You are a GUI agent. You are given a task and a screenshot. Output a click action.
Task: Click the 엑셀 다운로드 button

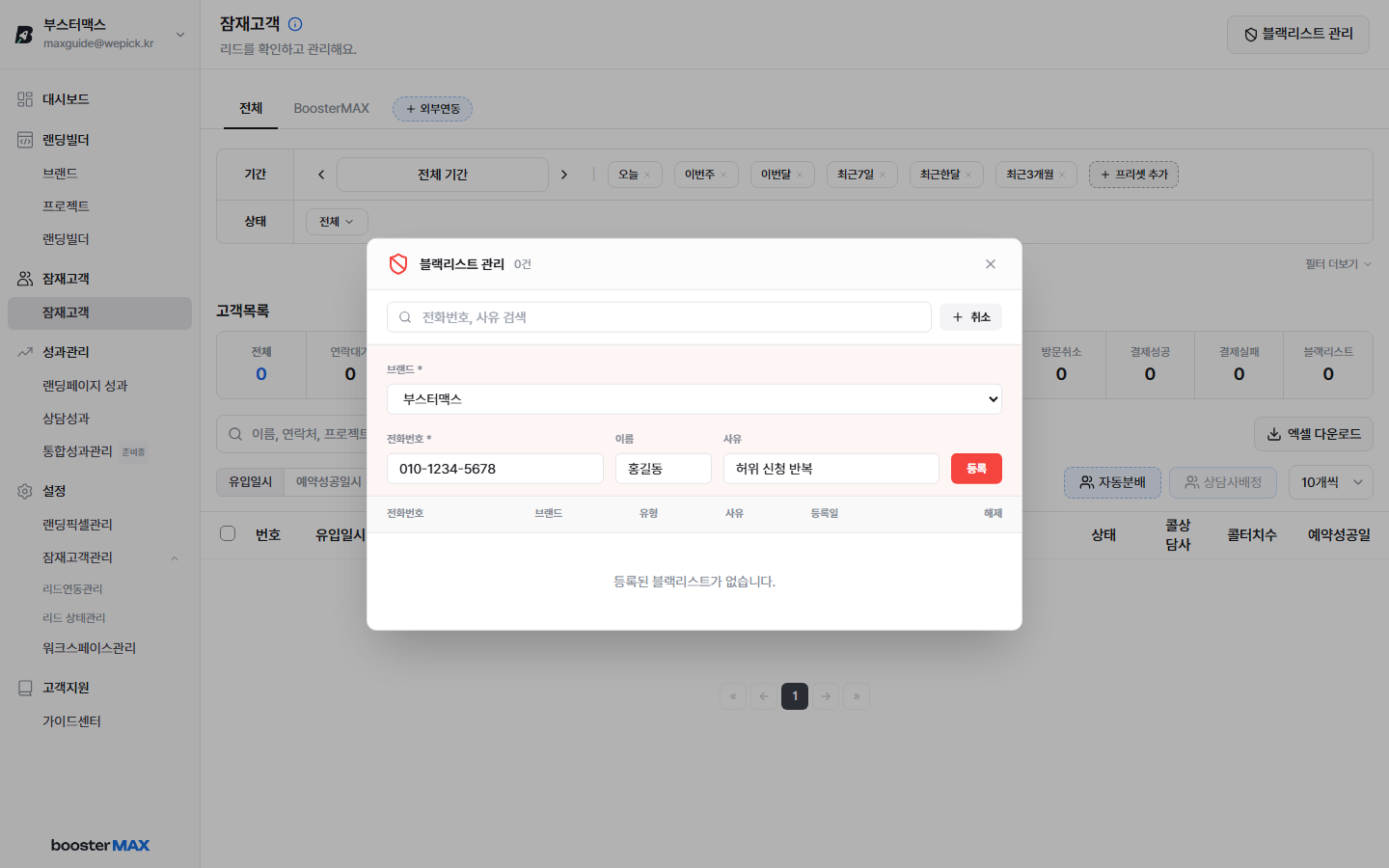click(1314, 434)
